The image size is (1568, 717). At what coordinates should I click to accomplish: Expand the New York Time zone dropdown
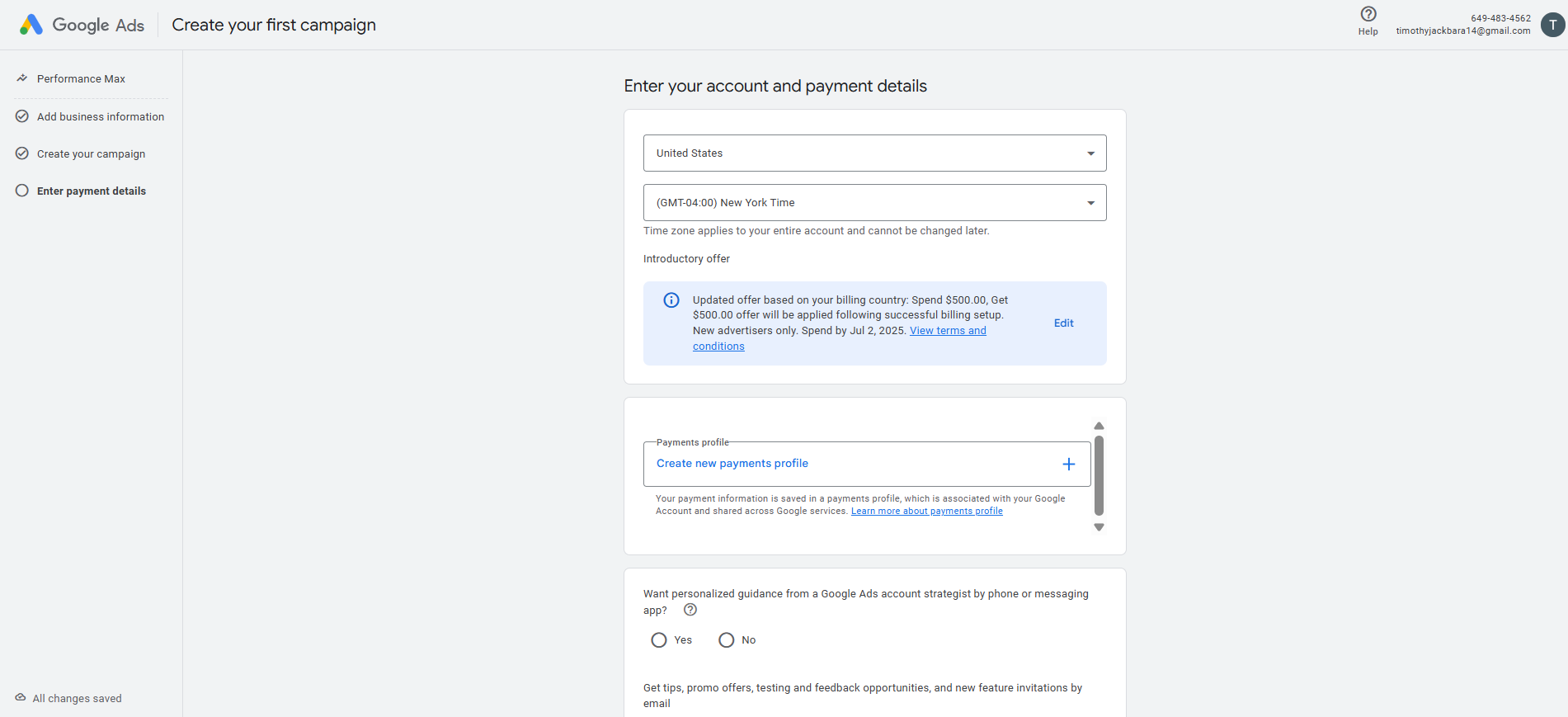(874, 203)
